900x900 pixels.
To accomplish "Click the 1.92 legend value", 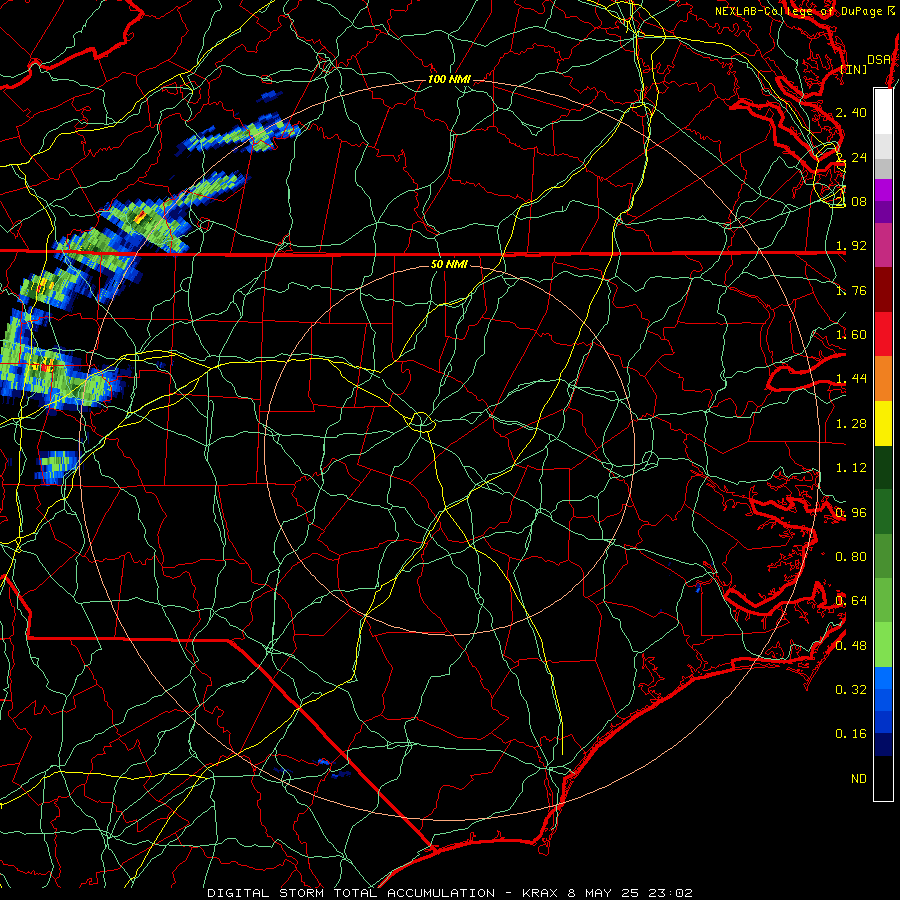I will [851, 246].
